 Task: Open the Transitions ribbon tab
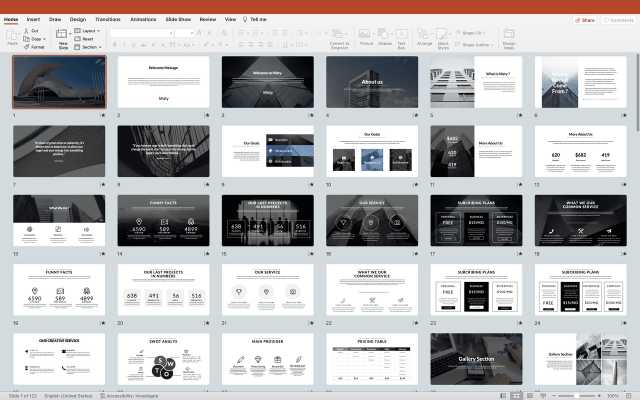(107, 19)
